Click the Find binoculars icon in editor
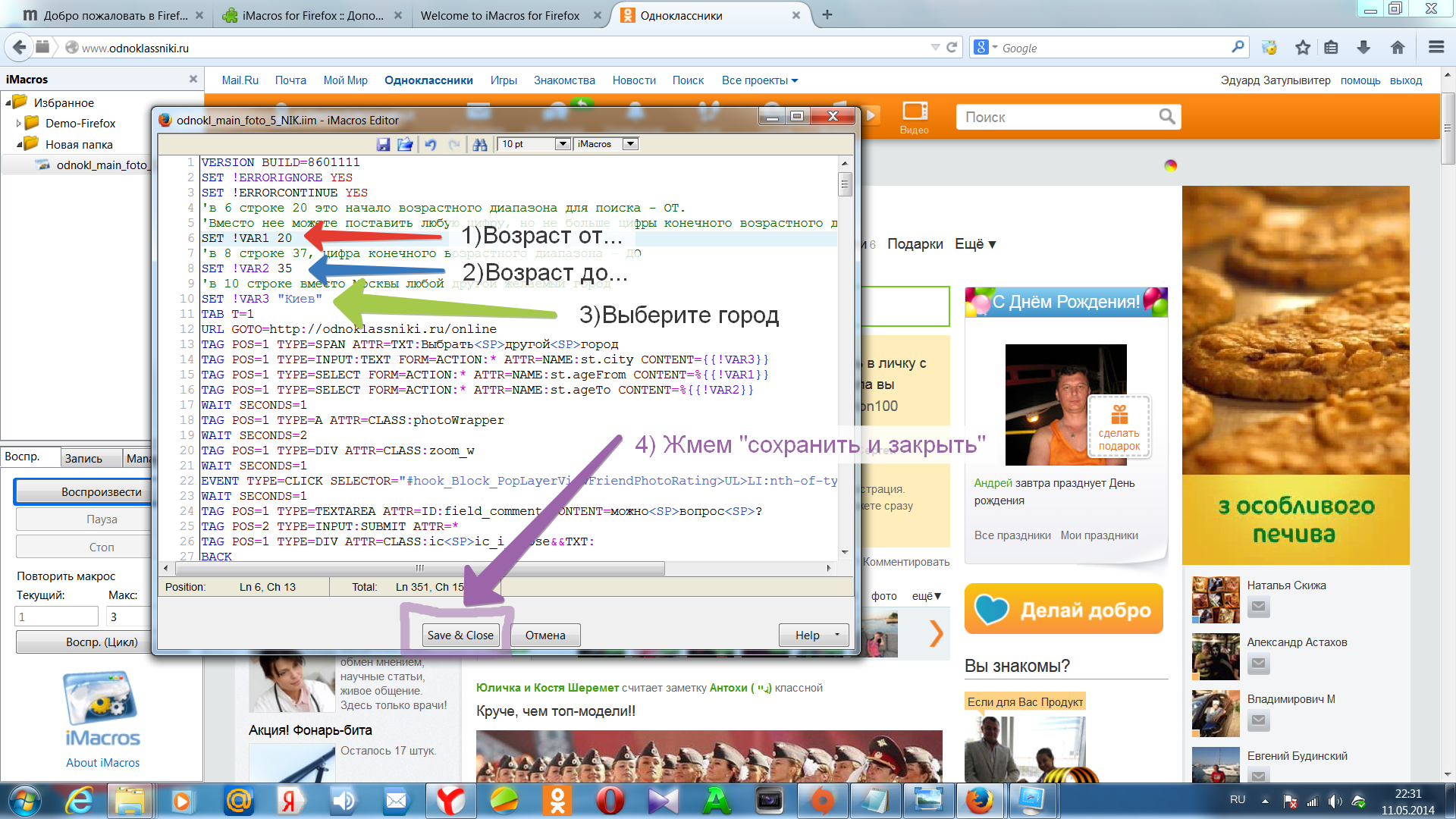 (x=480, y=144)
